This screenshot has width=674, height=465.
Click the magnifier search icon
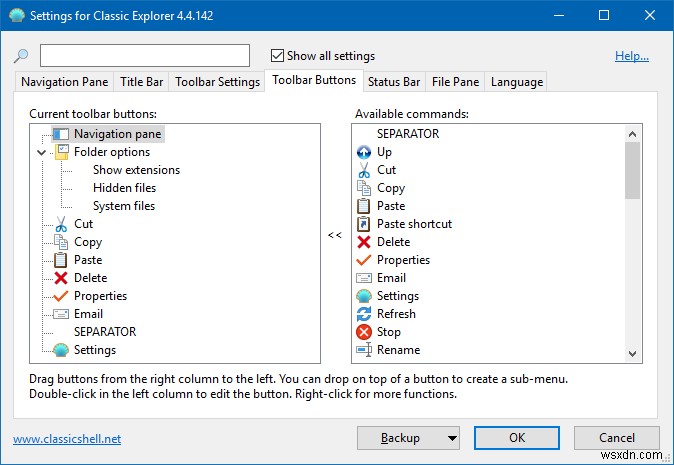click(22, 56)
